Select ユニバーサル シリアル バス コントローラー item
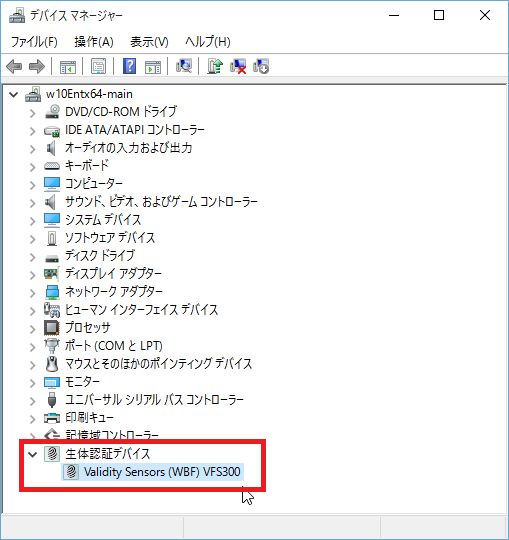 coord(155,399)
